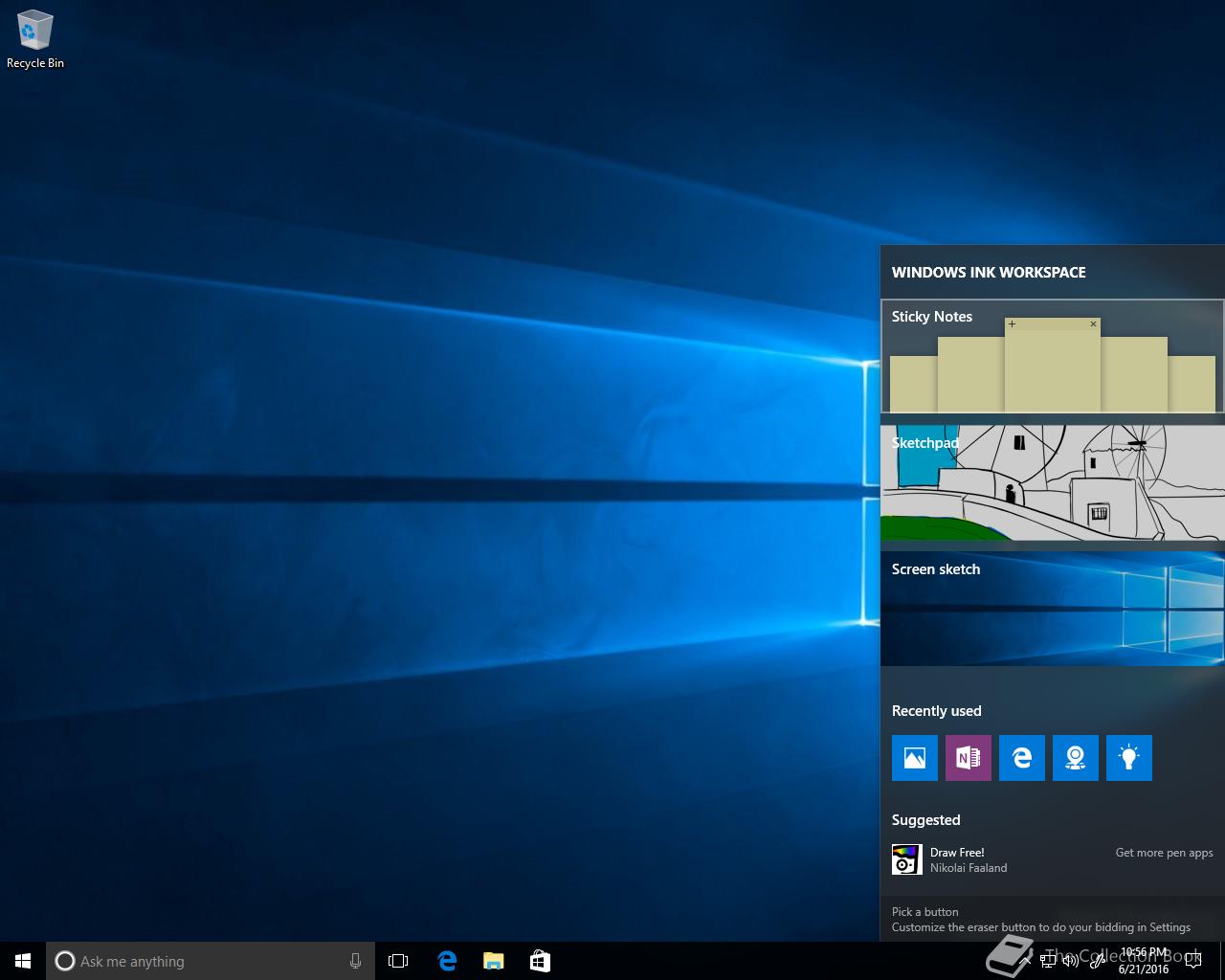Open the Store app from the taskbar
Image resolution: width=1225 pixels, height=980 pixels.
(x=540, y=961)
